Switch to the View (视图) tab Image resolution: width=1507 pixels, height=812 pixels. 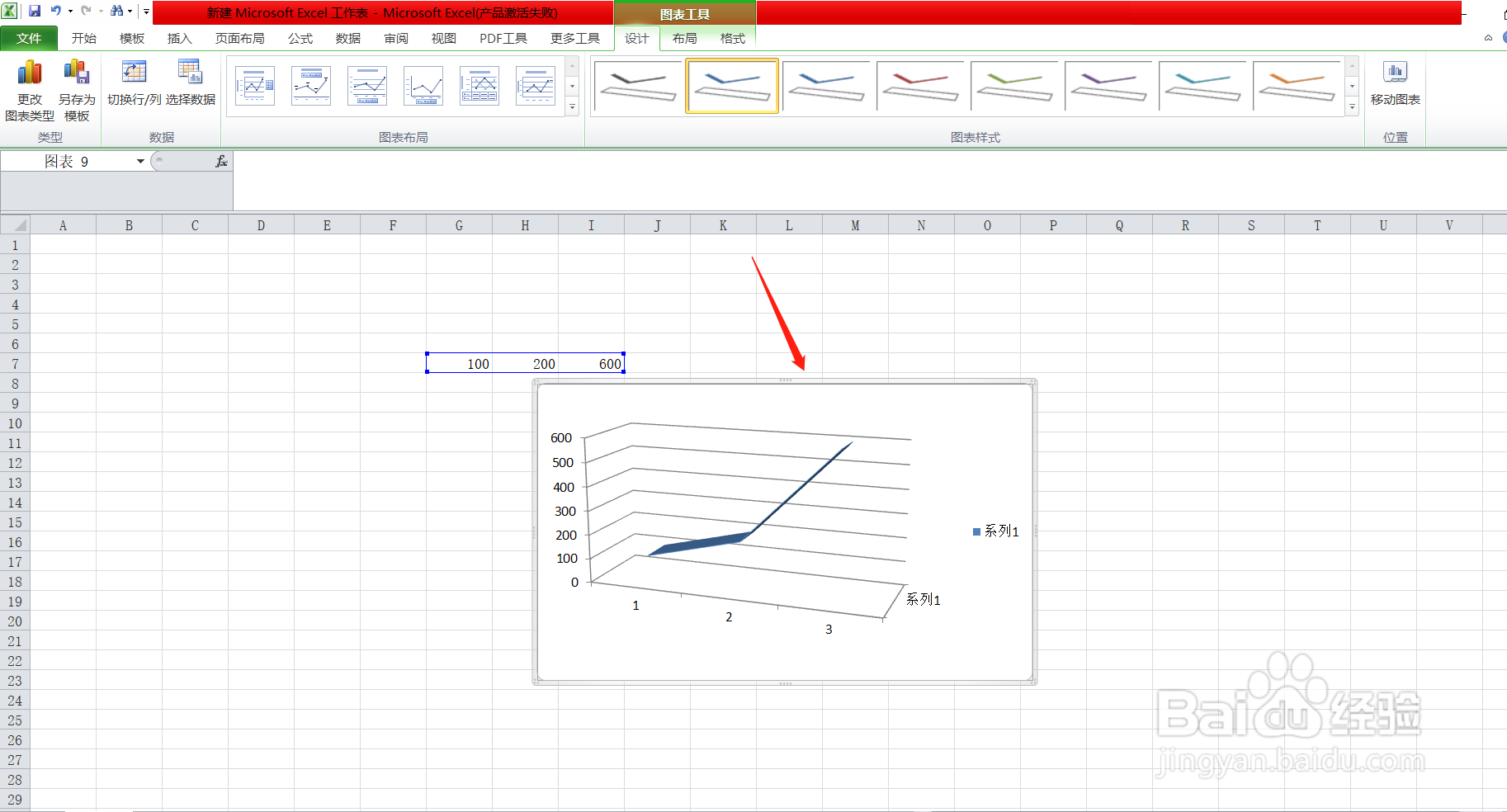pyautogui.click(x=444, y=38)
